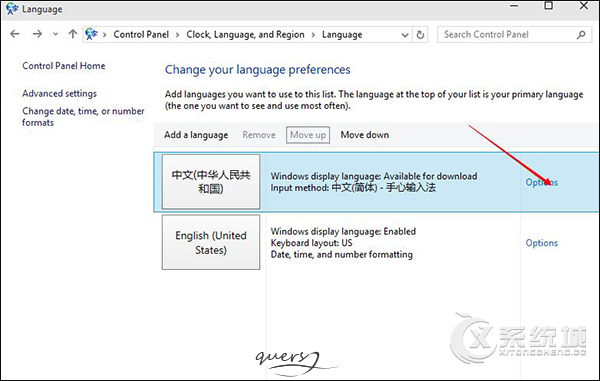Refresh the Language page
The image size is (600, 381).
[x=420, y=35]
